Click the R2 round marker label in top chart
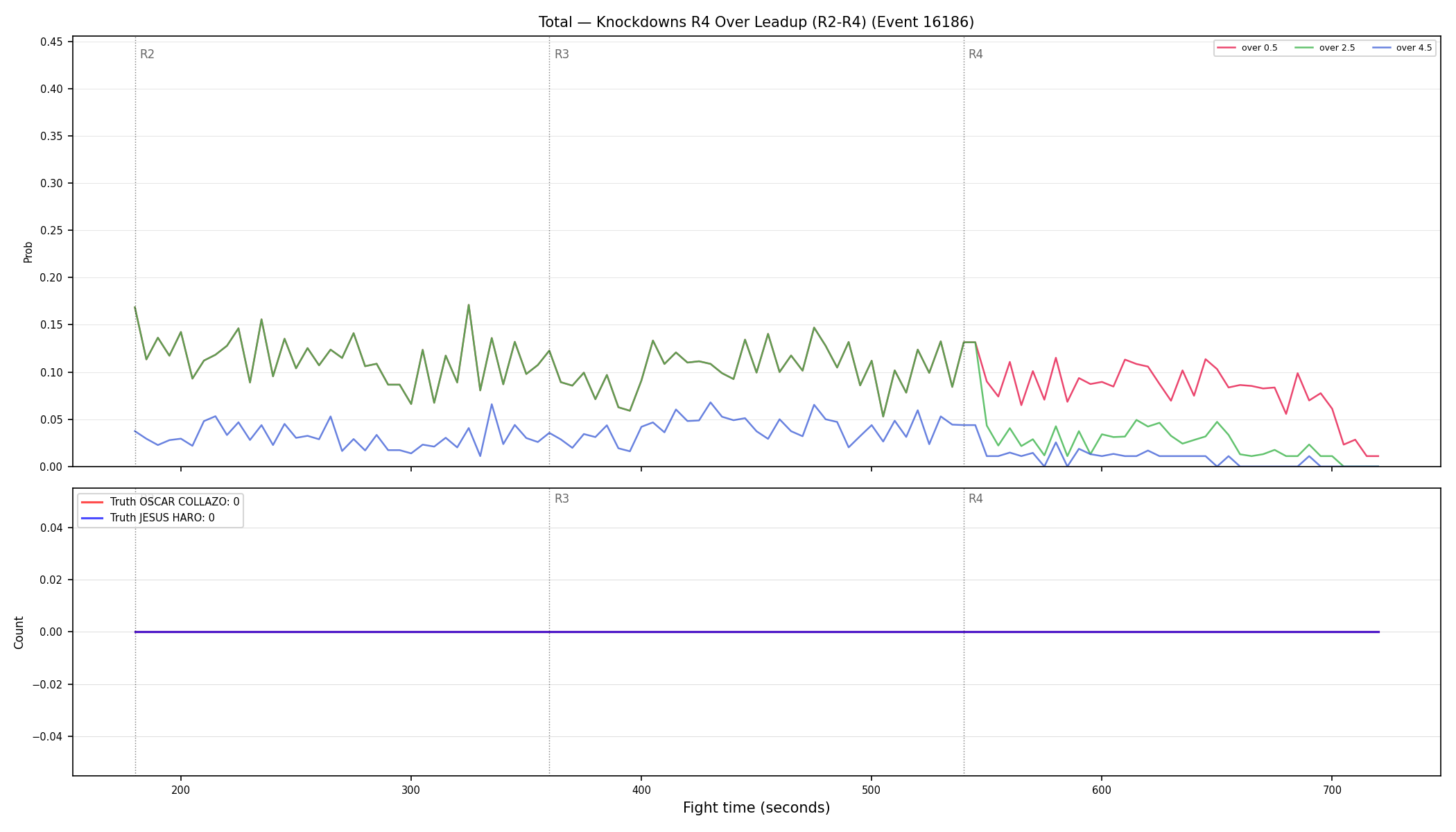The height and width of the screenshot is (832, 1456). pos(147,54)
